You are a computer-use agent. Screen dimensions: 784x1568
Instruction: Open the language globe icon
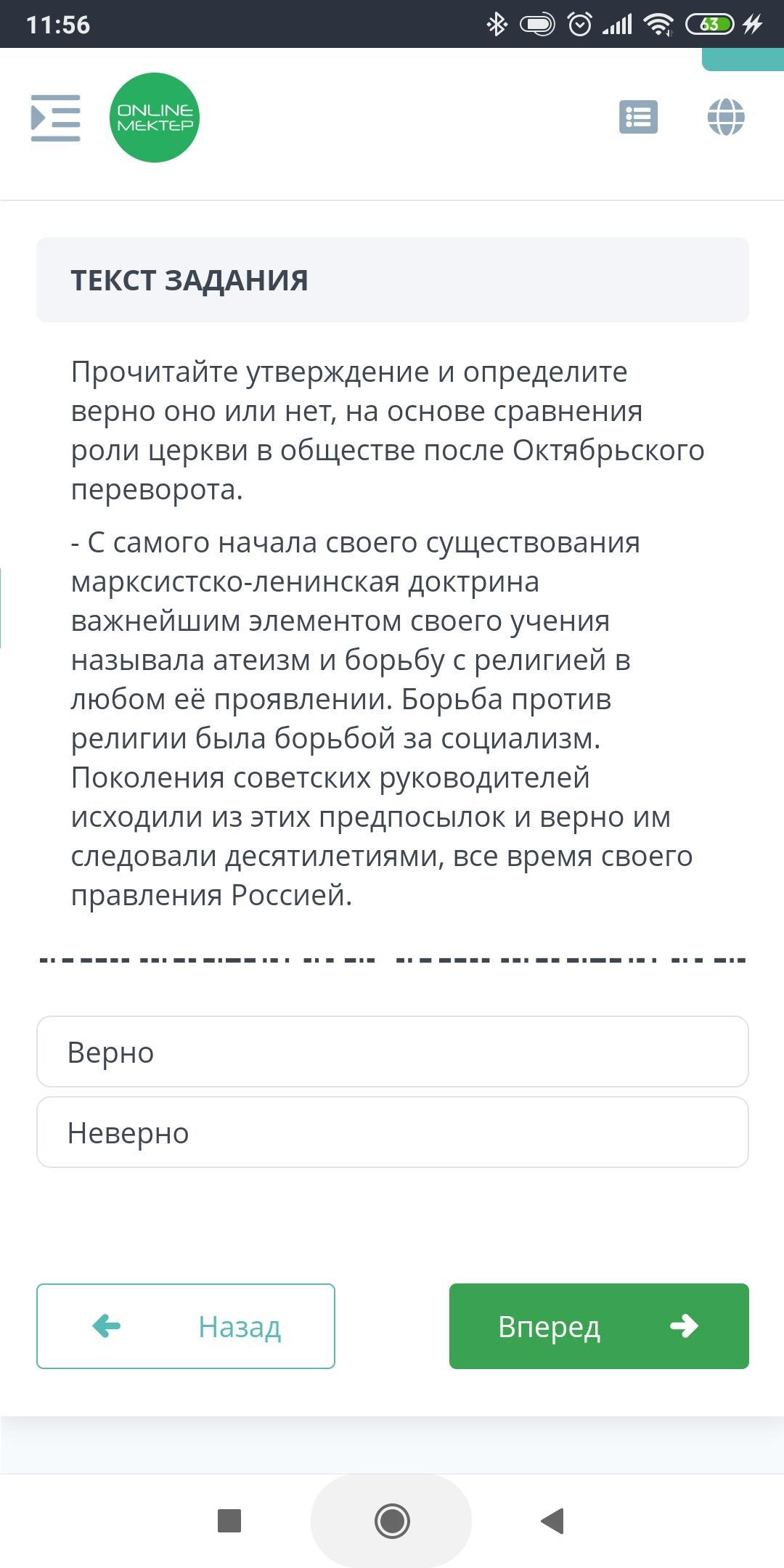coord(726,117)
